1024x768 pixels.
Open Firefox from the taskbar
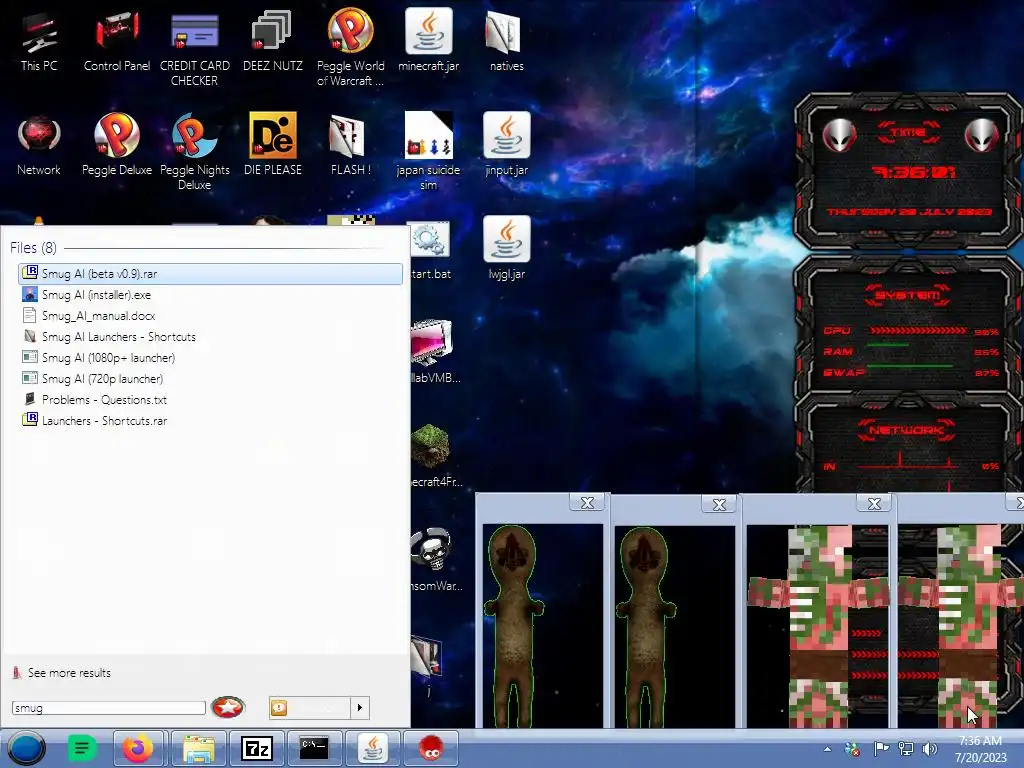pos(137,748)
